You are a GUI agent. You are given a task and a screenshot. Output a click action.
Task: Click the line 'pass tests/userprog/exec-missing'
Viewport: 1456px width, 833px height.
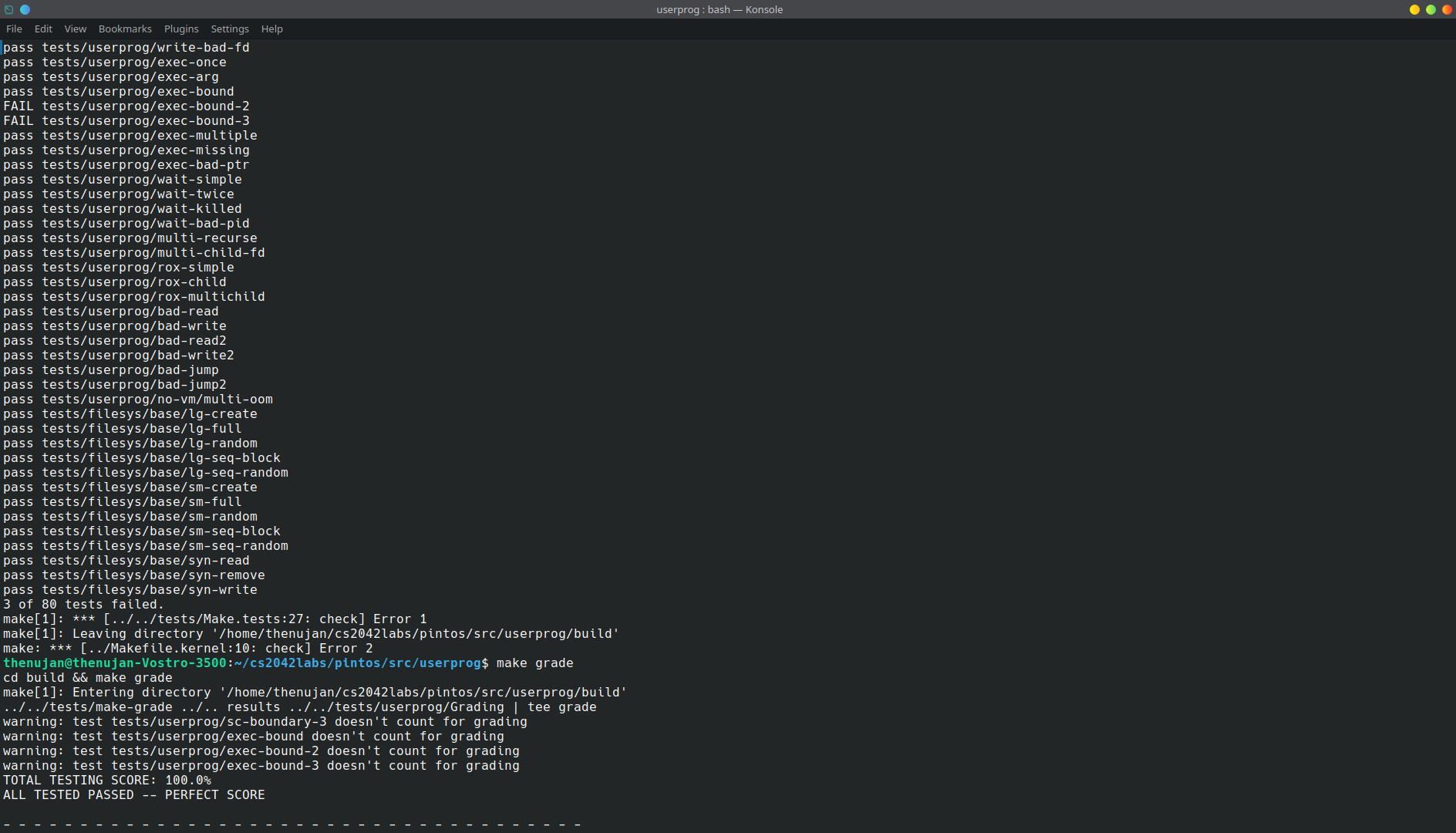pyautogui.click(x=126, y=150)
